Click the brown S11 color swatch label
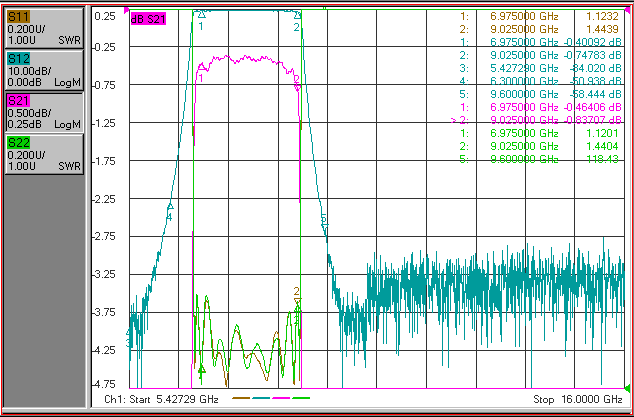Image resolution: width=634 pixels, height=417 pixels. point(19,17)
